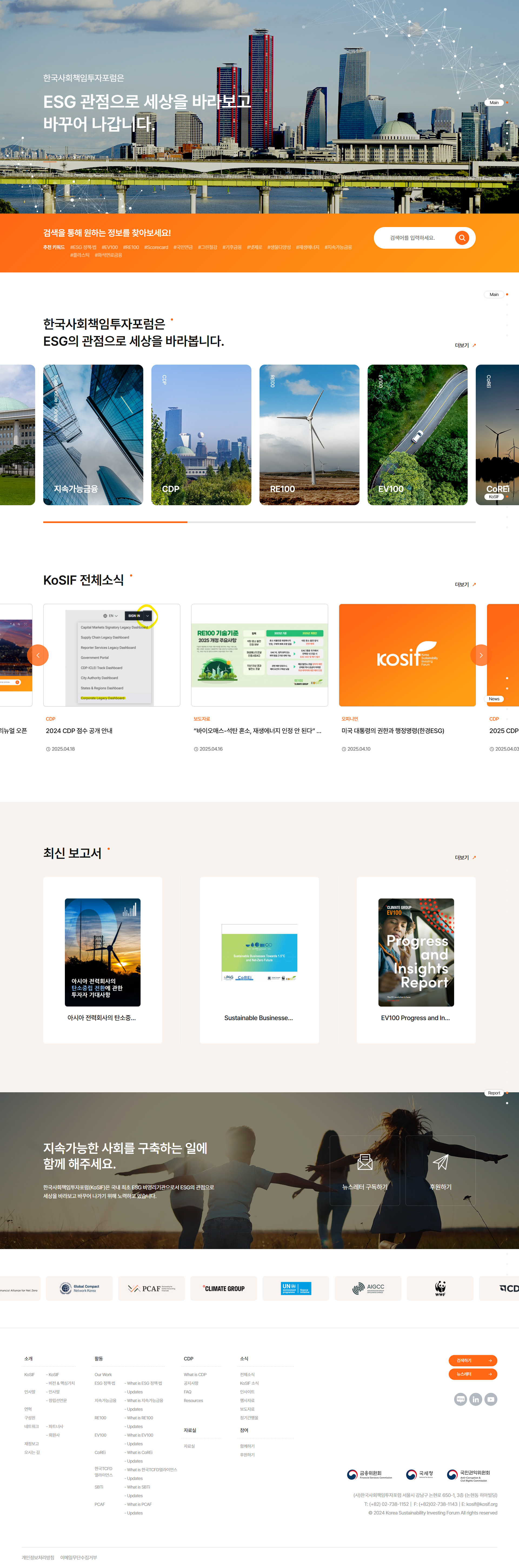The width and height of the screenshot is (519, 1568).
Task: Click the arrow beside 더보기 in ESG section
Action: pyautogui.click(x=474, y=345)
